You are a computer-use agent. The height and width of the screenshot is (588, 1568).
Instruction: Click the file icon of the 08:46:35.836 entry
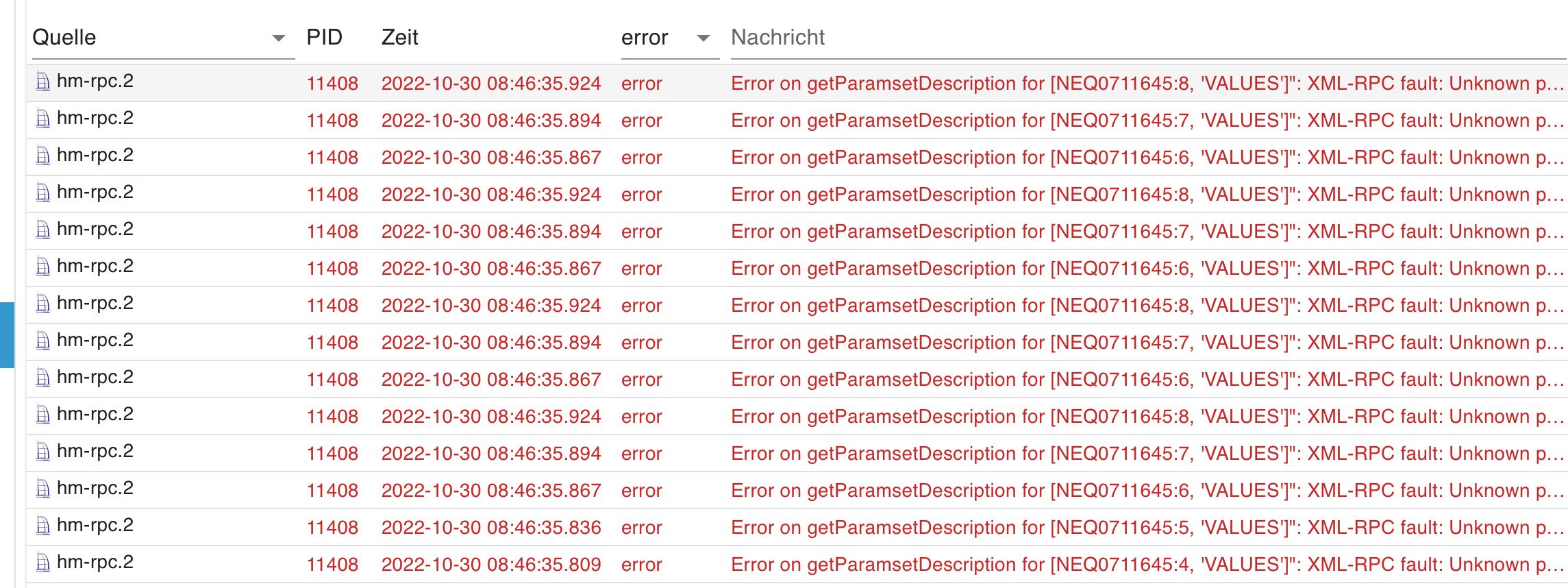[42, 526]
